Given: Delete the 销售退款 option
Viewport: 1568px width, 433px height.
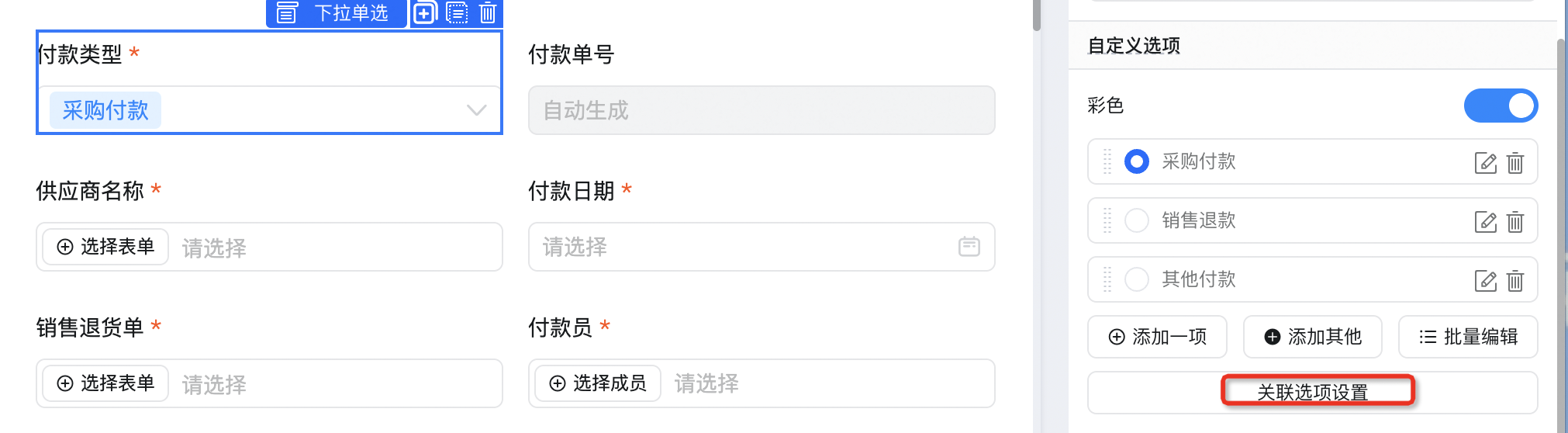Looking at the screenshot, I should (1515, 221).
